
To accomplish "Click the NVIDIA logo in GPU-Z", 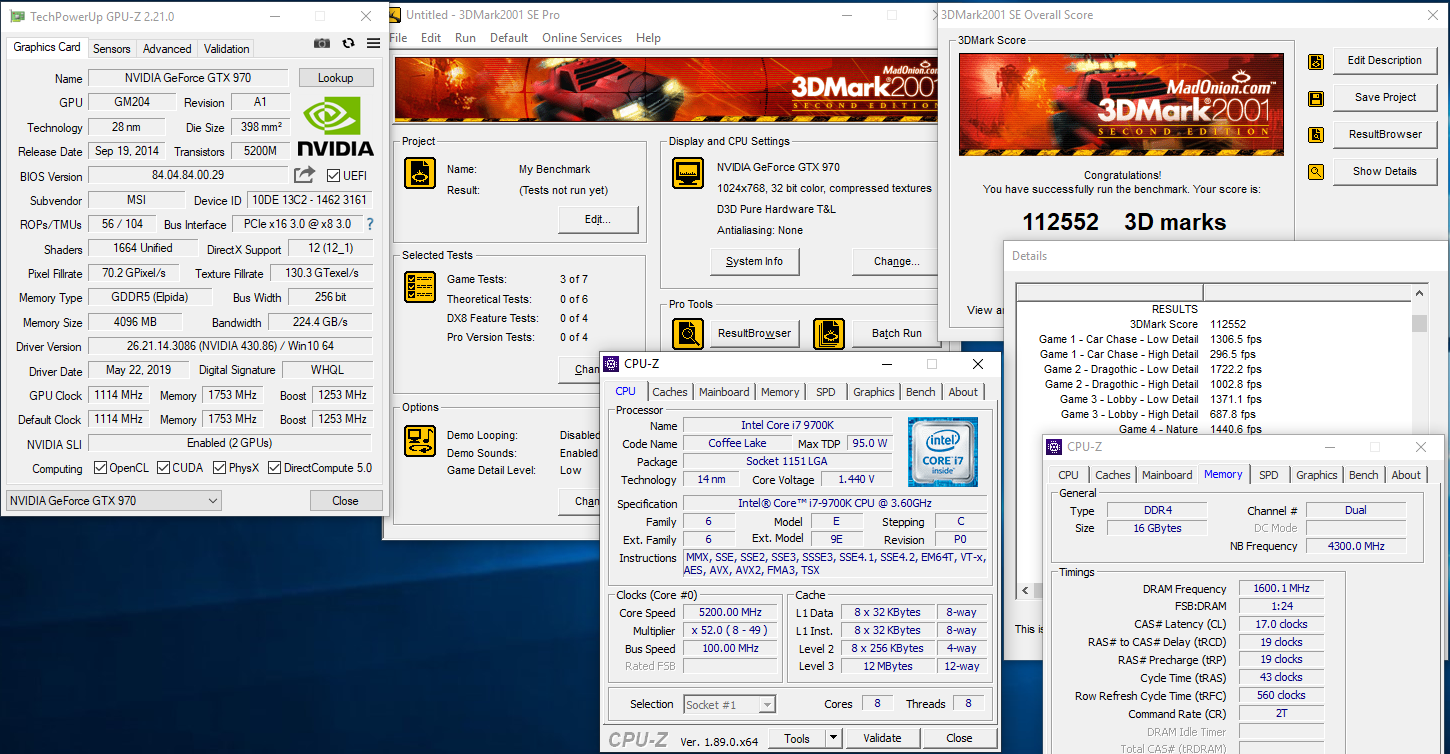I will click(x=336, y=127).
